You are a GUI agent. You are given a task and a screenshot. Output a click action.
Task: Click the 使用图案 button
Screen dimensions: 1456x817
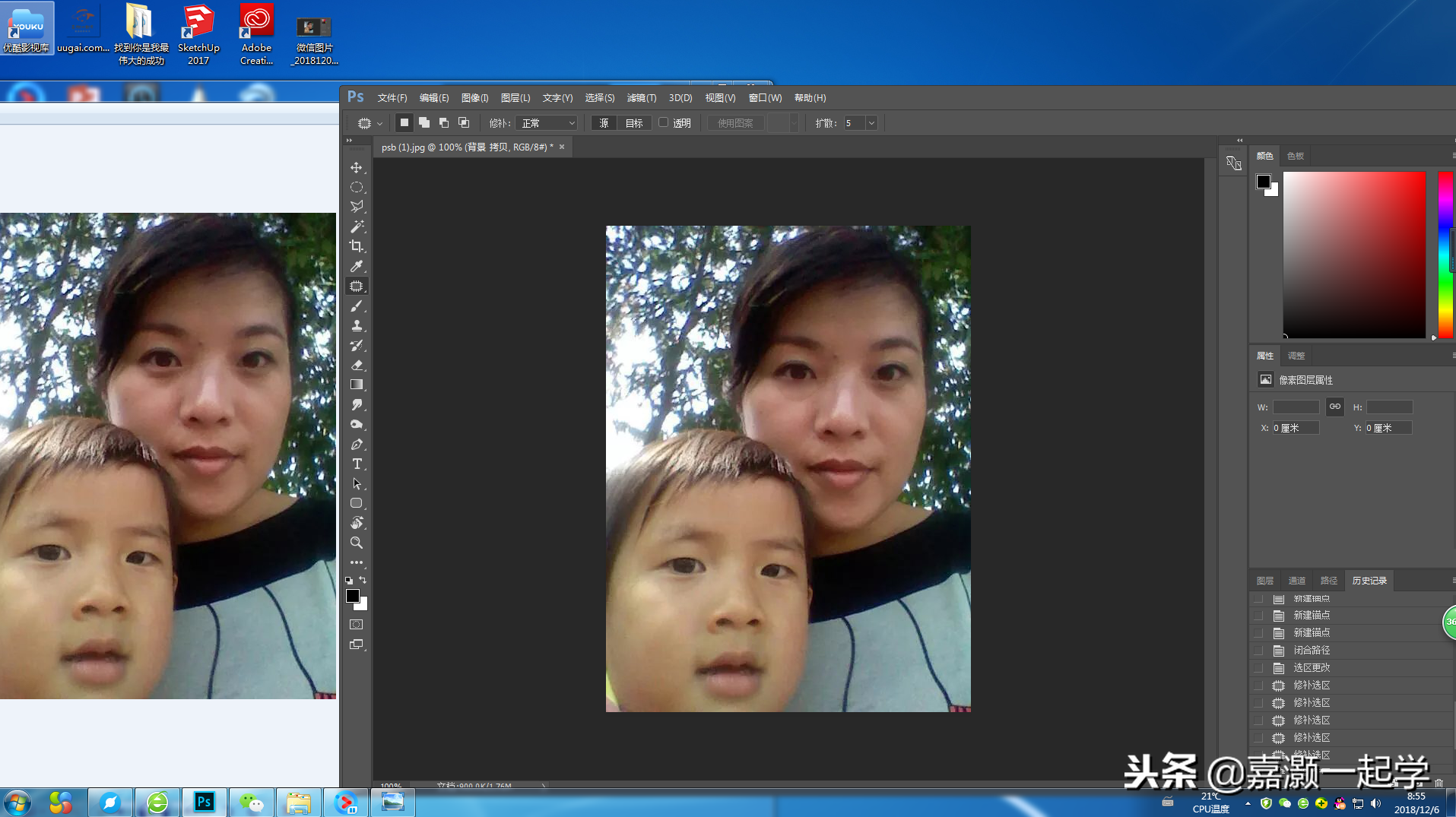coord(735,123)
